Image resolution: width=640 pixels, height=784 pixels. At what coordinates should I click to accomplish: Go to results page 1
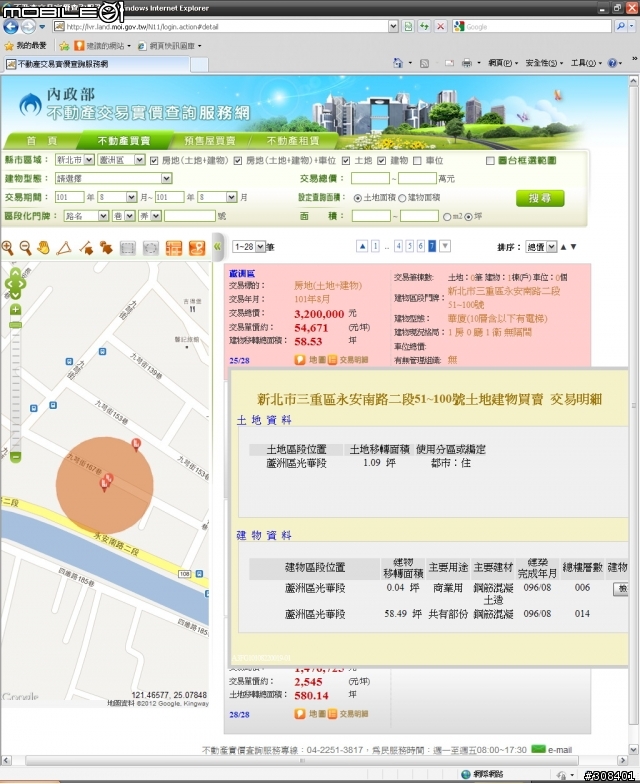[x=375, y=246]
